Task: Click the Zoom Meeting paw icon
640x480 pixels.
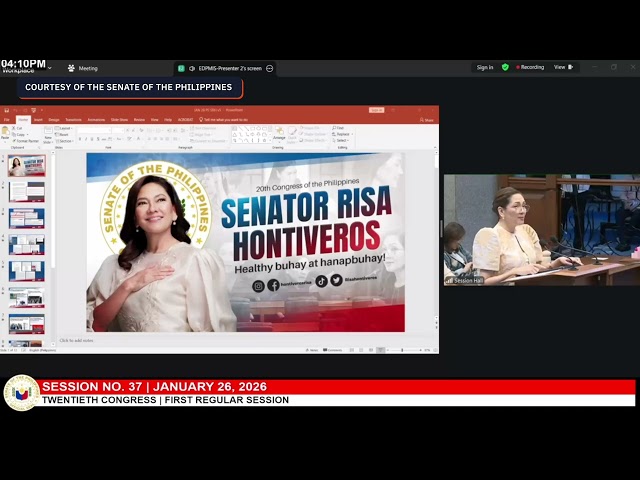Action: pyautogui.click(x=71, y=68)
